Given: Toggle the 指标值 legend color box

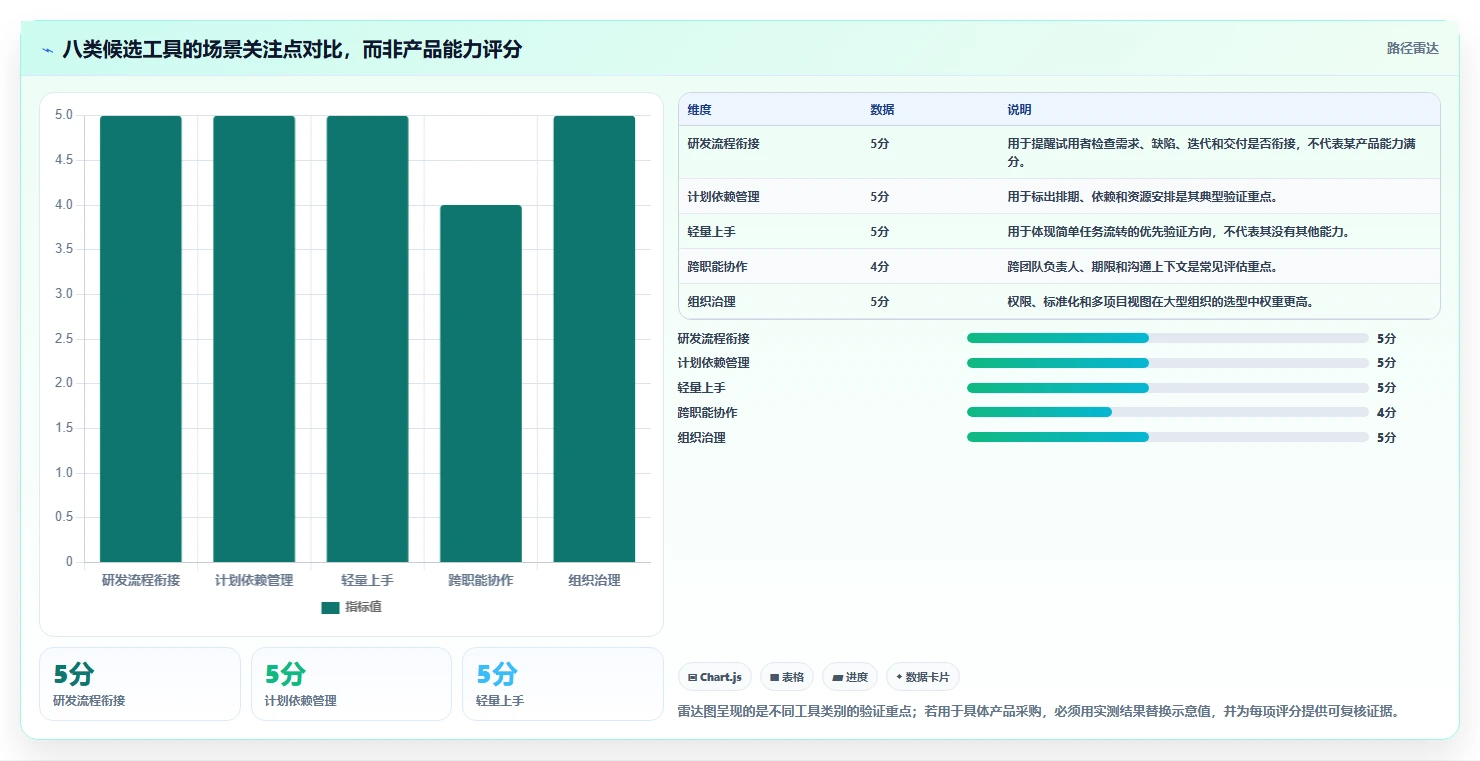Looking at the screenshot, I should coord(330,607).
